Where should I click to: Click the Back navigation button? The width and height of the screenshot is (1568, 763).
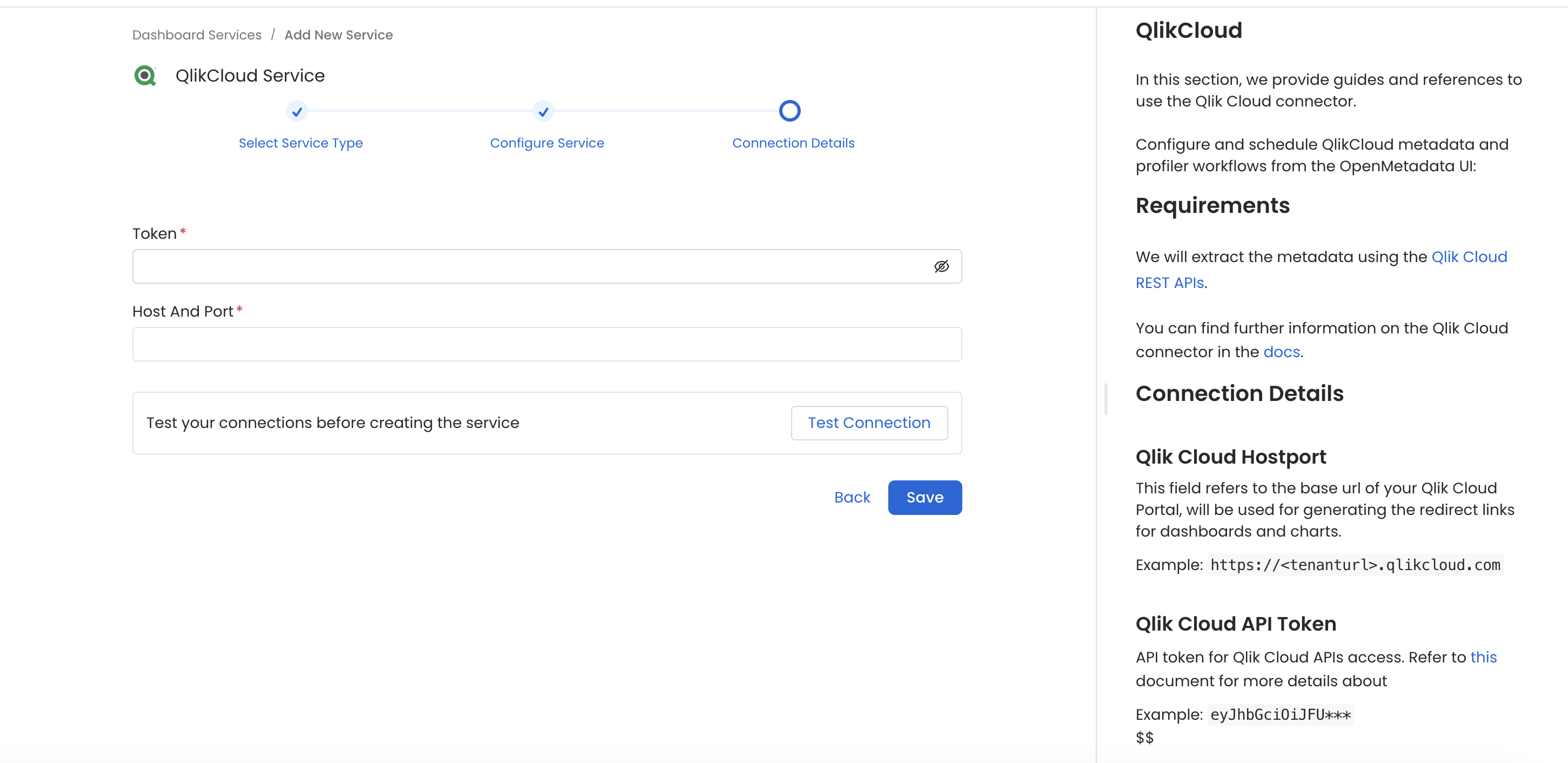pyautogui.click(x=853, y=497)
